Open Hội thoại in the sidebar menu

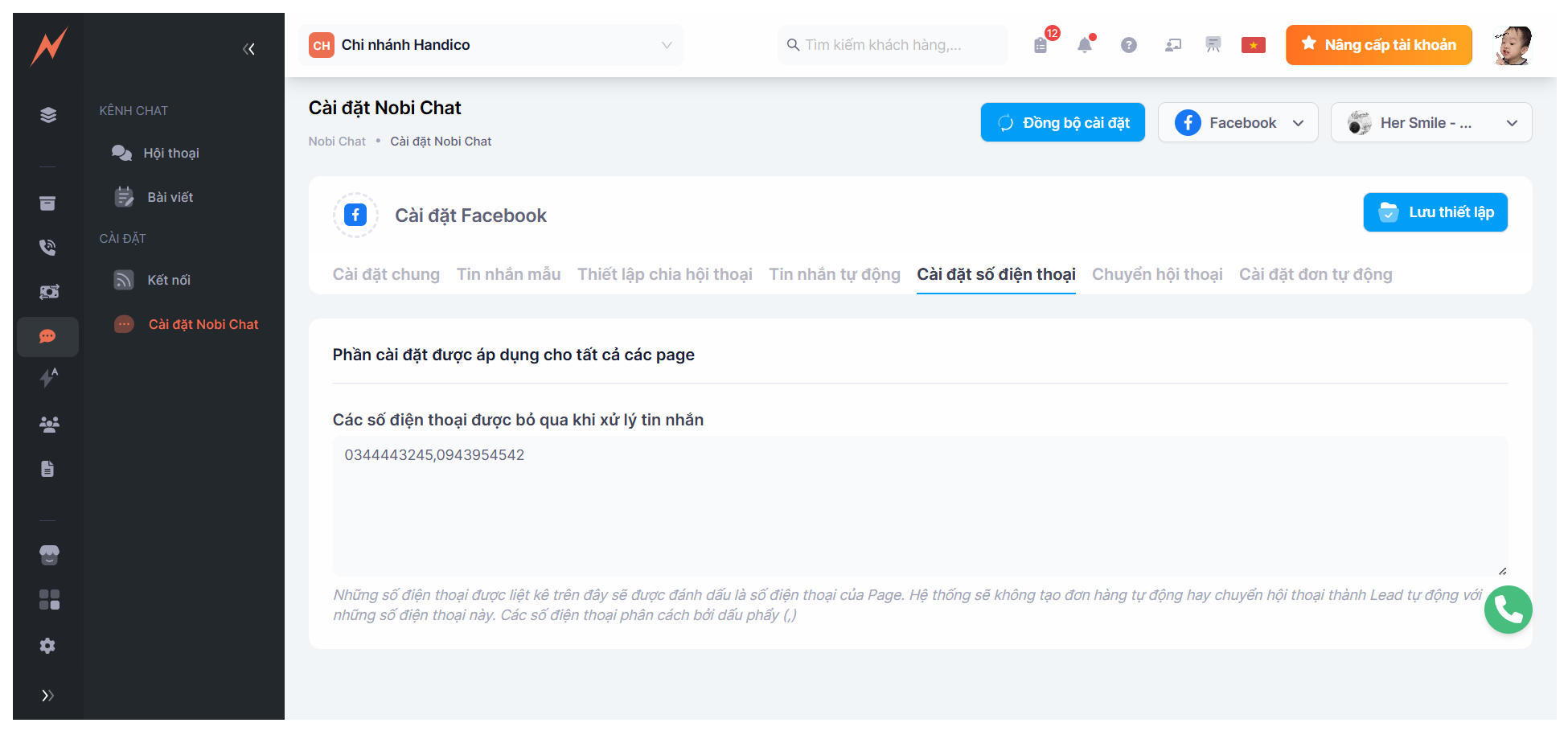click(171, 153)
